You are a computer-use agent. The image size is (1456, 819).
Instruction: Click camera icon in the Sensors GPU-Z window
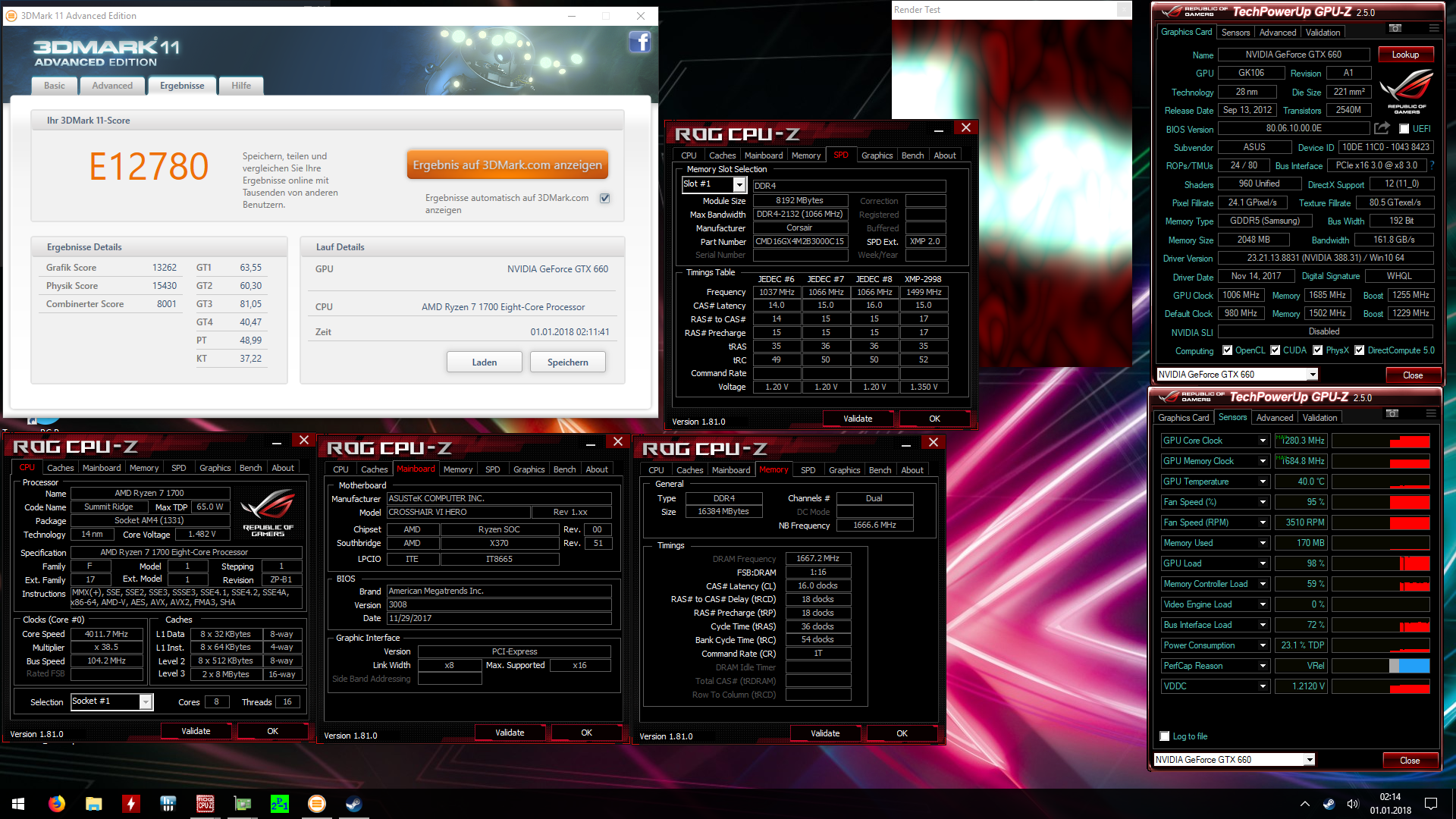(x=1392, y=413)
